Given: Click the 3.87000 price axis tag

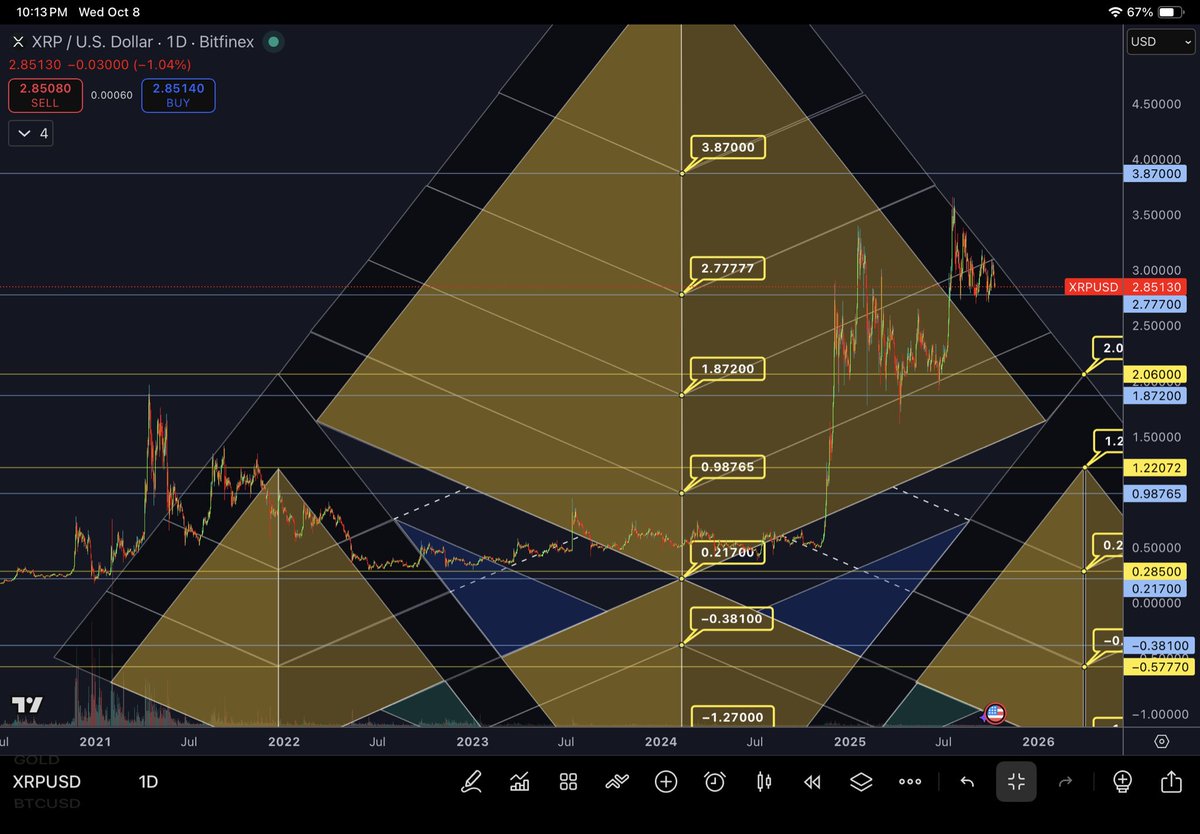Looking at the screenshot, I should (x=1154, y=174).
